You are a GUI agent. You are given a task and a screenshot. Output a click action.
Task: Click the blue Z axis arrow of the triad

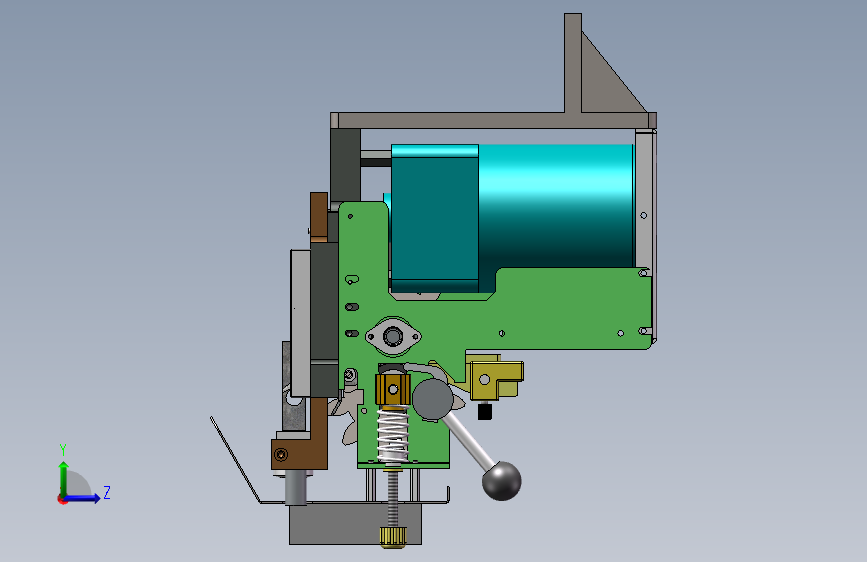[x=83, y=498]
